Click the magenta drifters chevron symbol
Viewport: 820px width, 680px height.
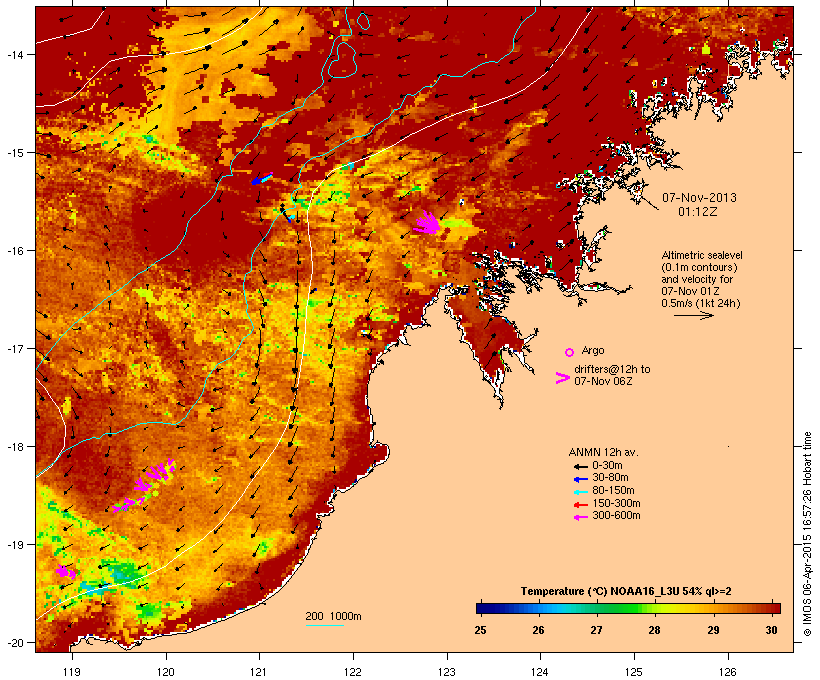point(562,378)
